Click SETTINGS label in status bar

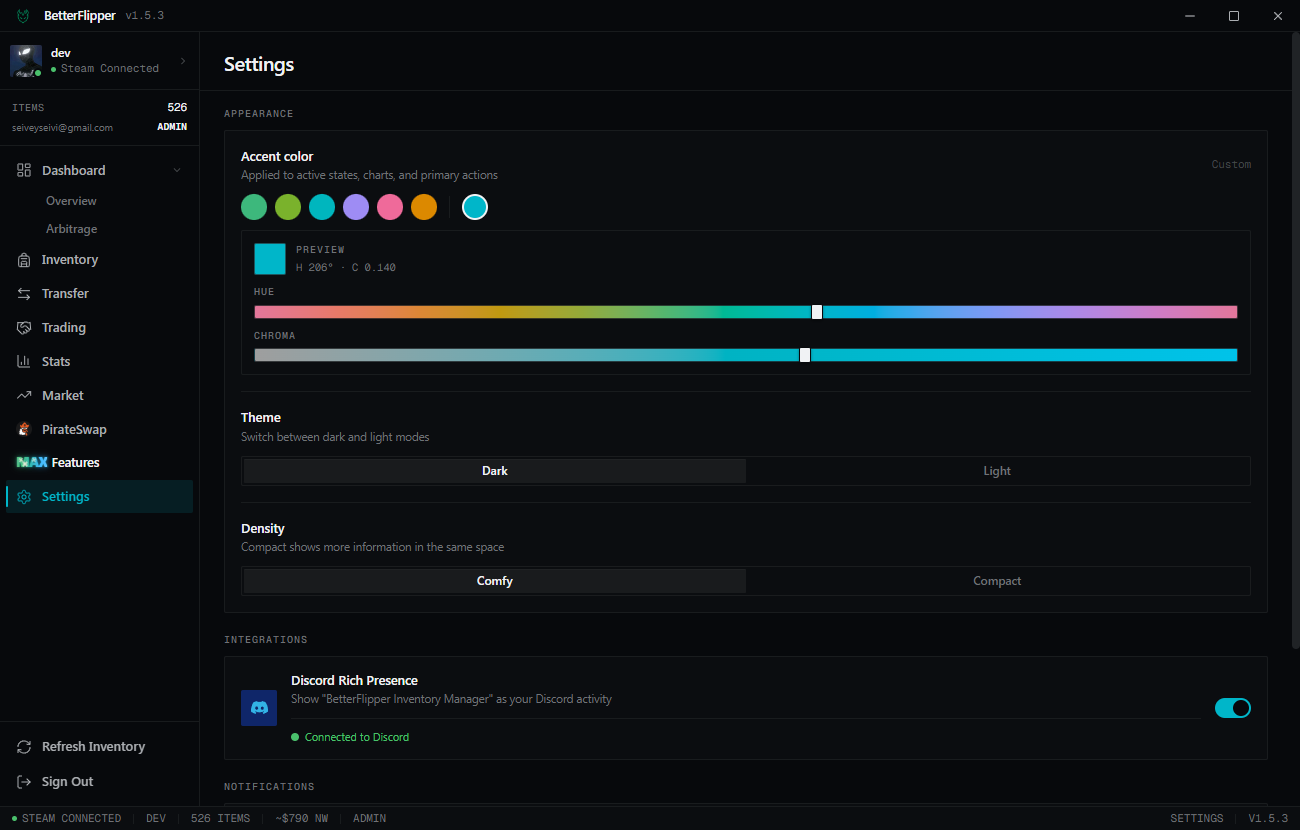(1197, 818)
